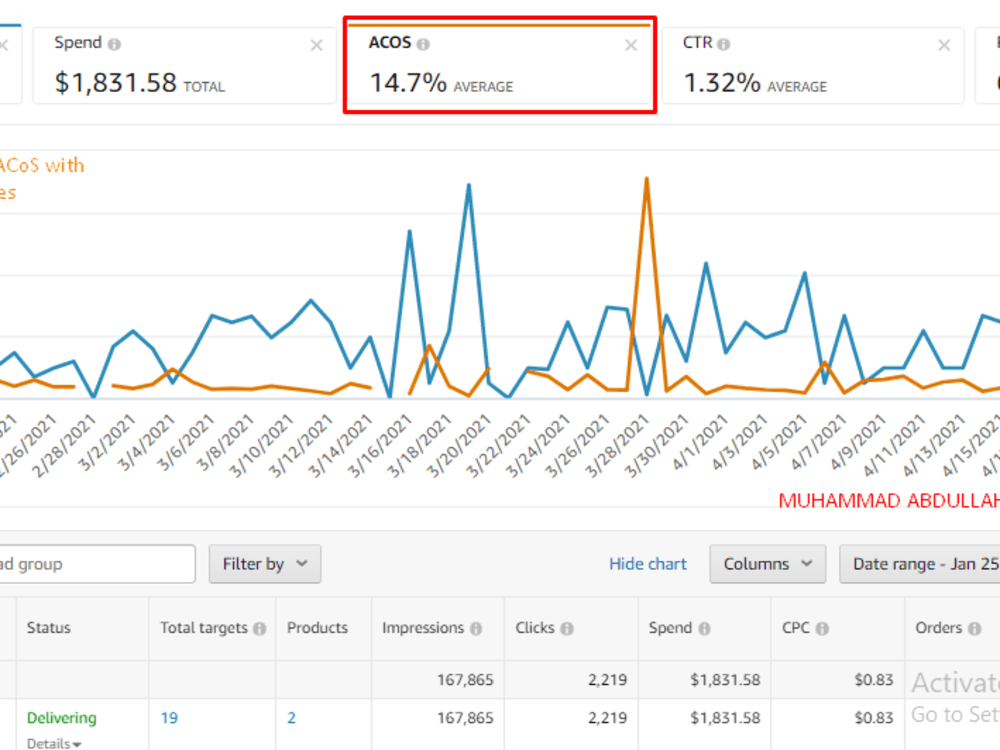Focus the ad group search field
1000x750 pixels.
(x=97, y=564)
